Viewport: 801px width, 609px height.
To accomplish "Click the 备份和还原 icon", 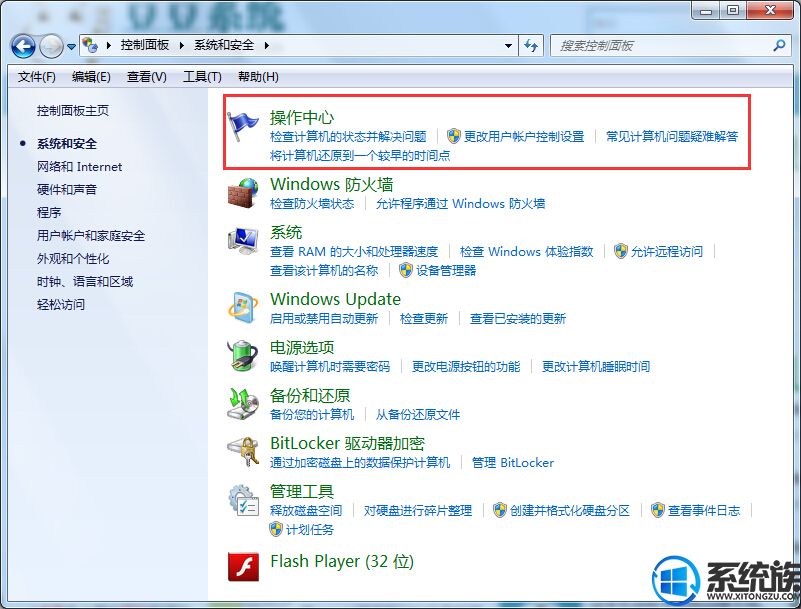I will pos(243,403).
